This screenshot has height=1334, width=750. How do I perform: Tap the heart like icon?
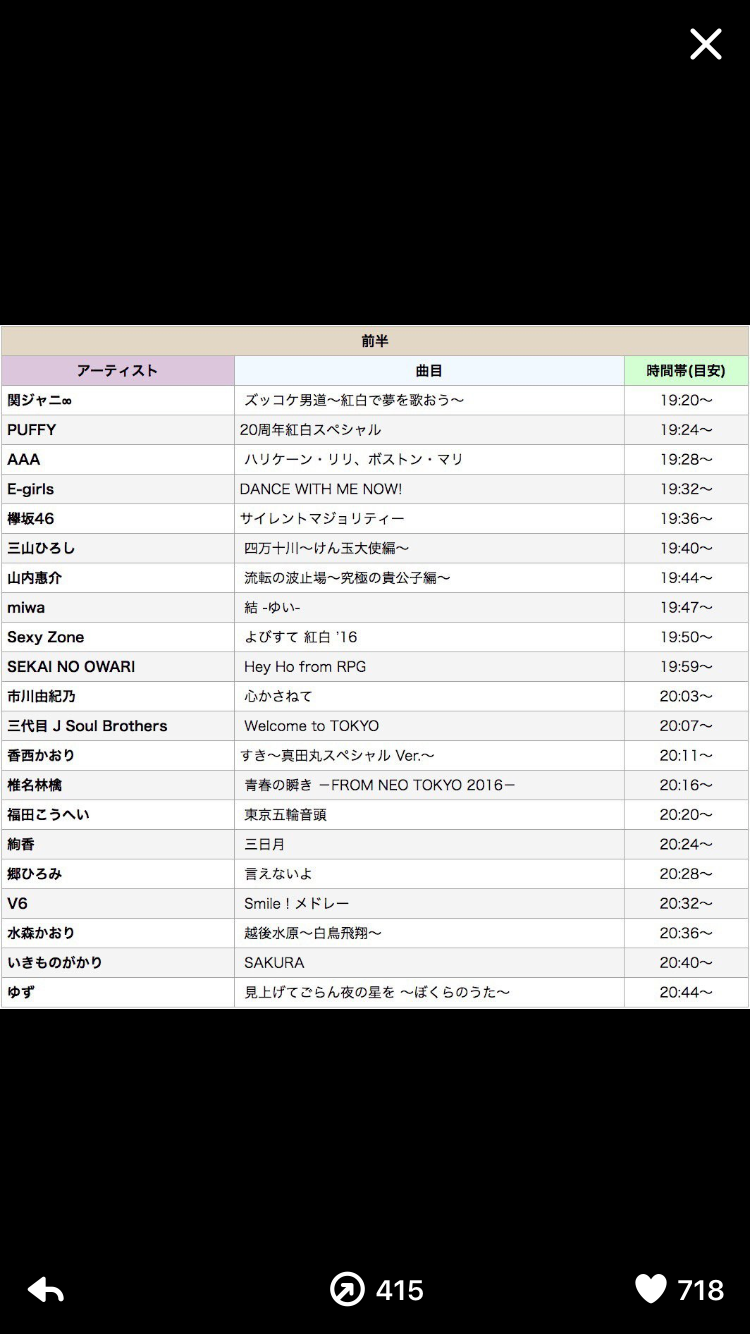tap(651, 1290)
